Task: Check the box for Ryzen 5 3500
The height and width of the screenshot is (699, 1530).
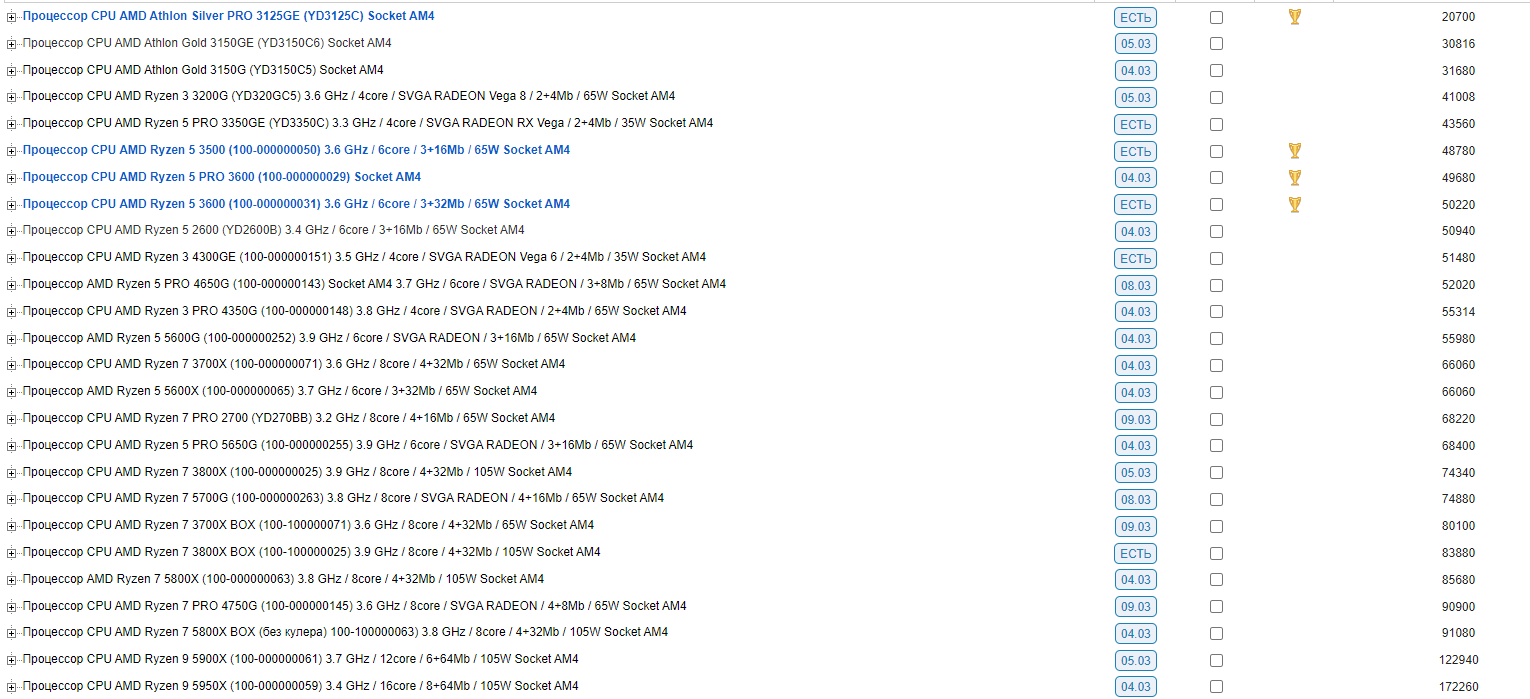Action: pos(1216,151)
